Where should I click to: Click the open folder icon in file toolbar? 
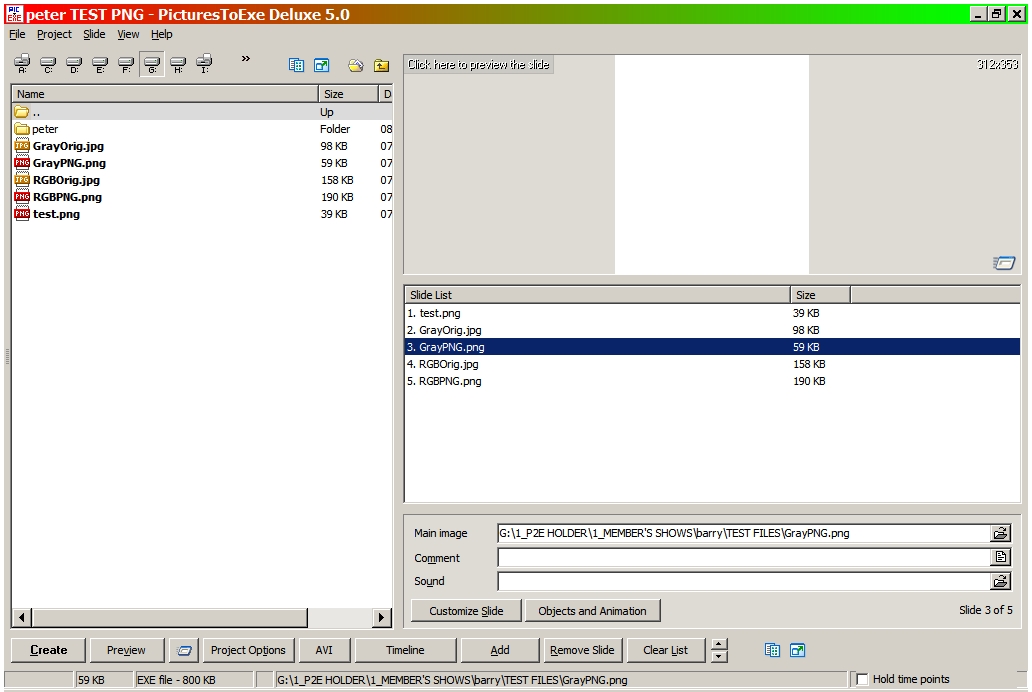(x=355, y=66)
